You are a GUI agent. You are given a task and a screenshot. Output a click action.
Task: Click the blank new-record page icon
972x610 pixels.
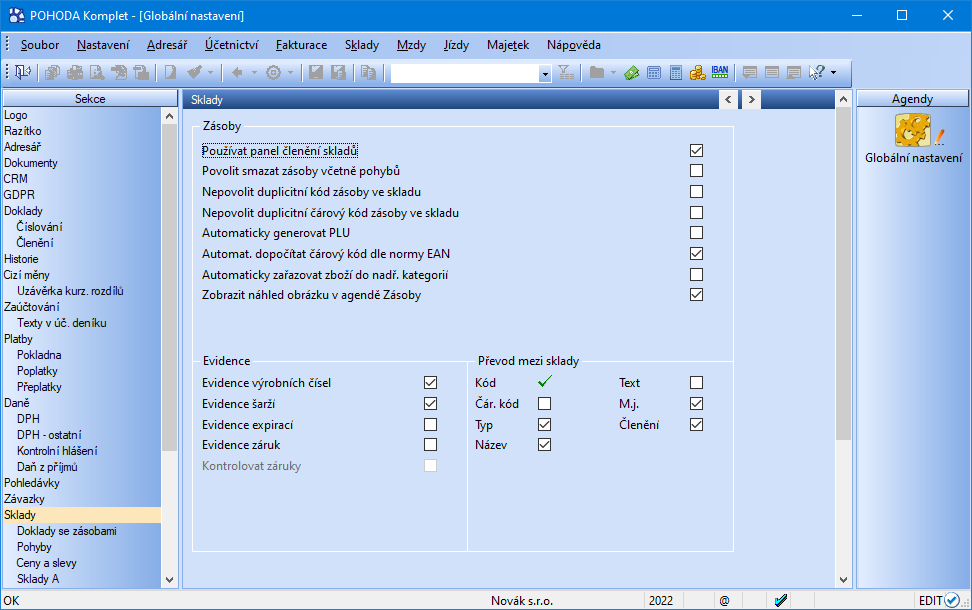[170, 73]
